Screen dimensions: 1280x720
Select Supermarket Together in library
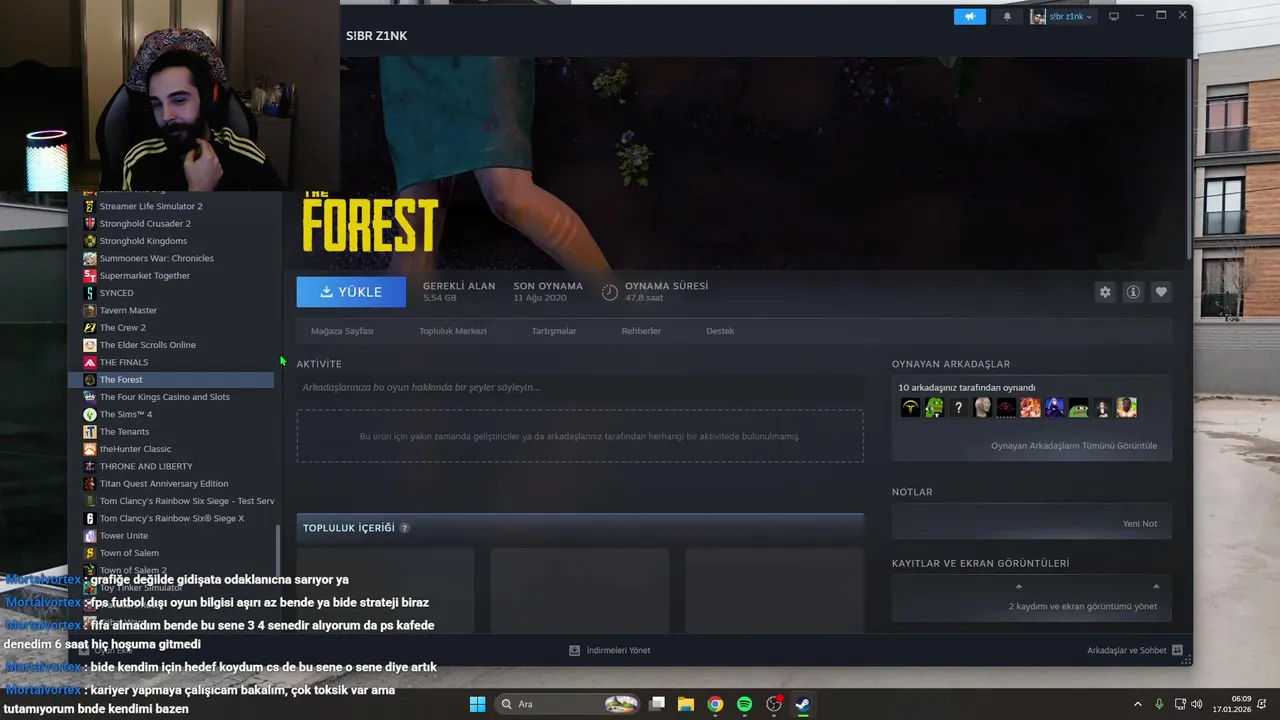click(x=145, y=276)
